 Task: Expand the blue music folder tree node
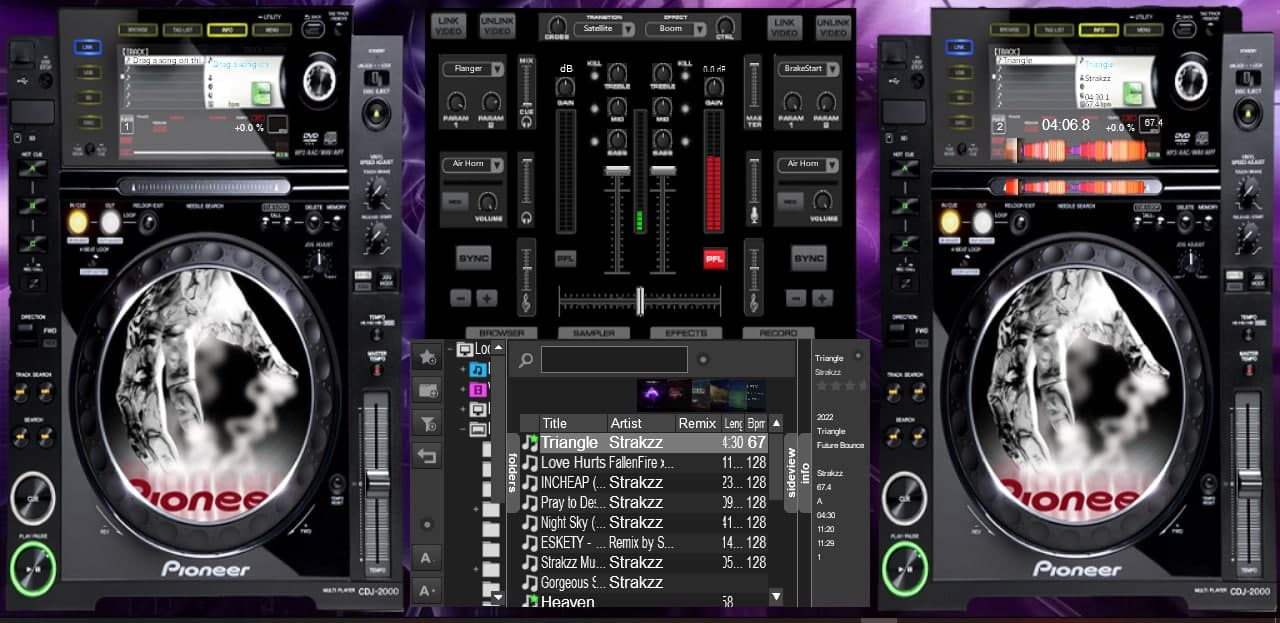[x=463, y=369]
